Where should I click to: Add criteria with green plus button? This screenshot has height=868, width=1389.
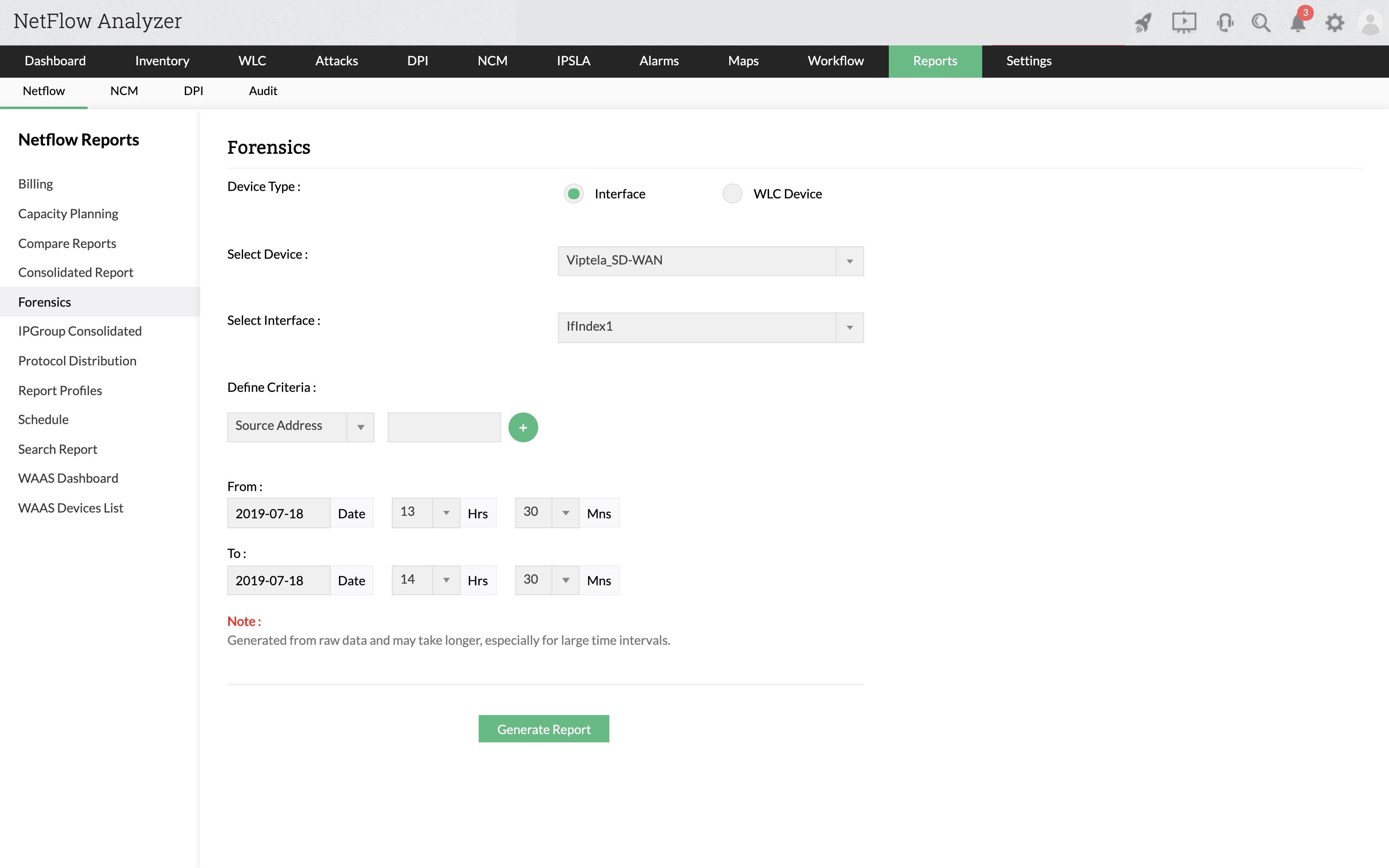tap(523, 427)
